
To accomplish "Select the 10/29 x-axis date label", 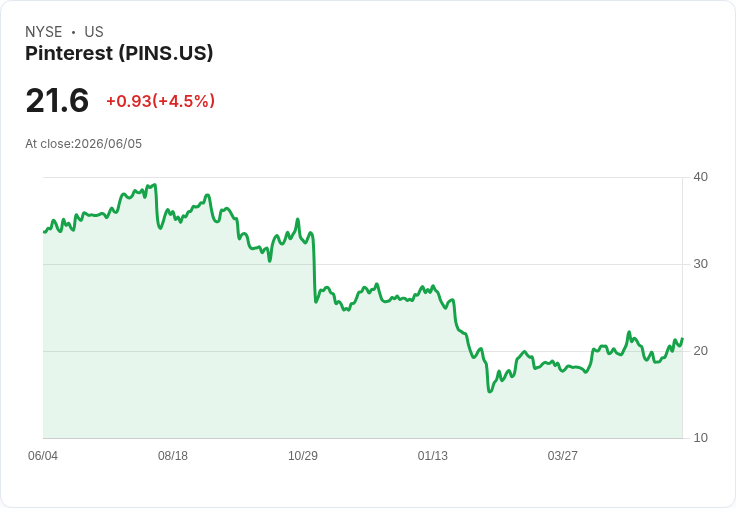I will tap(303, 455).
